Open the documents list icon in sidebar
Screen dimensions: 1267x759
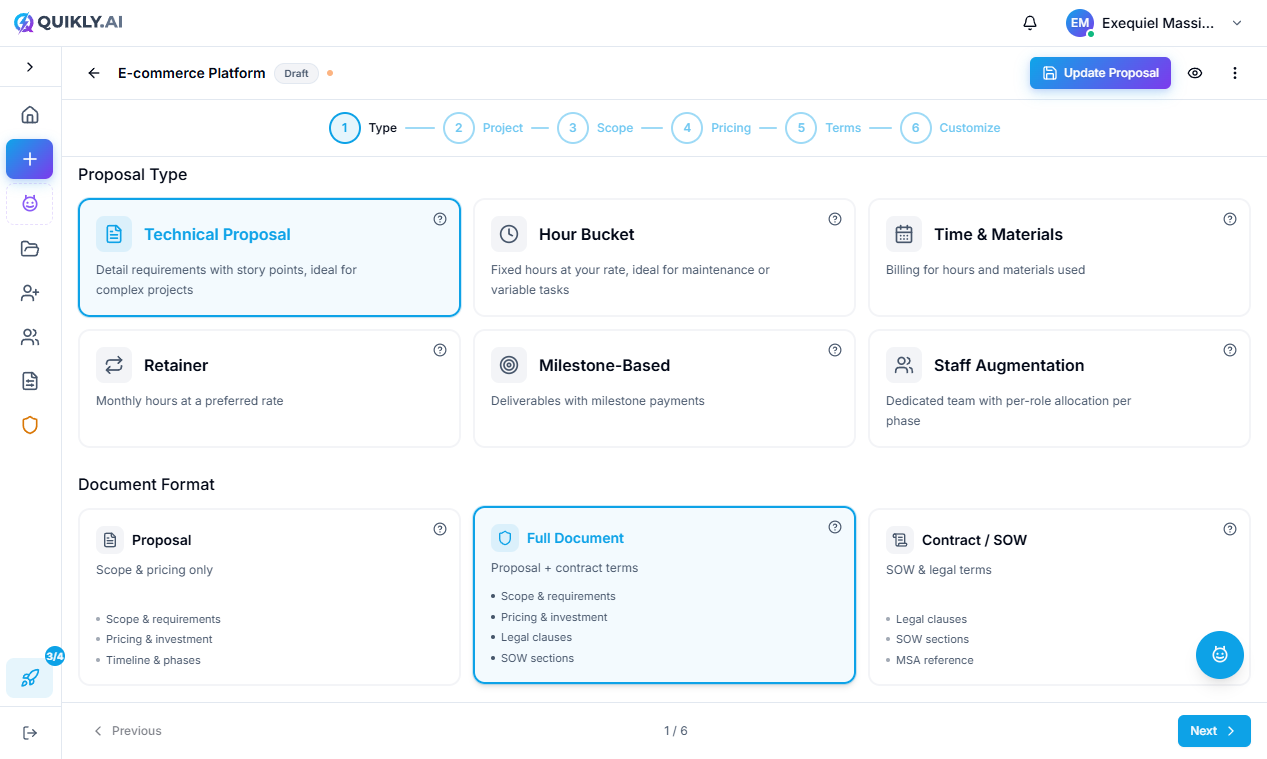tap(30, 381)
